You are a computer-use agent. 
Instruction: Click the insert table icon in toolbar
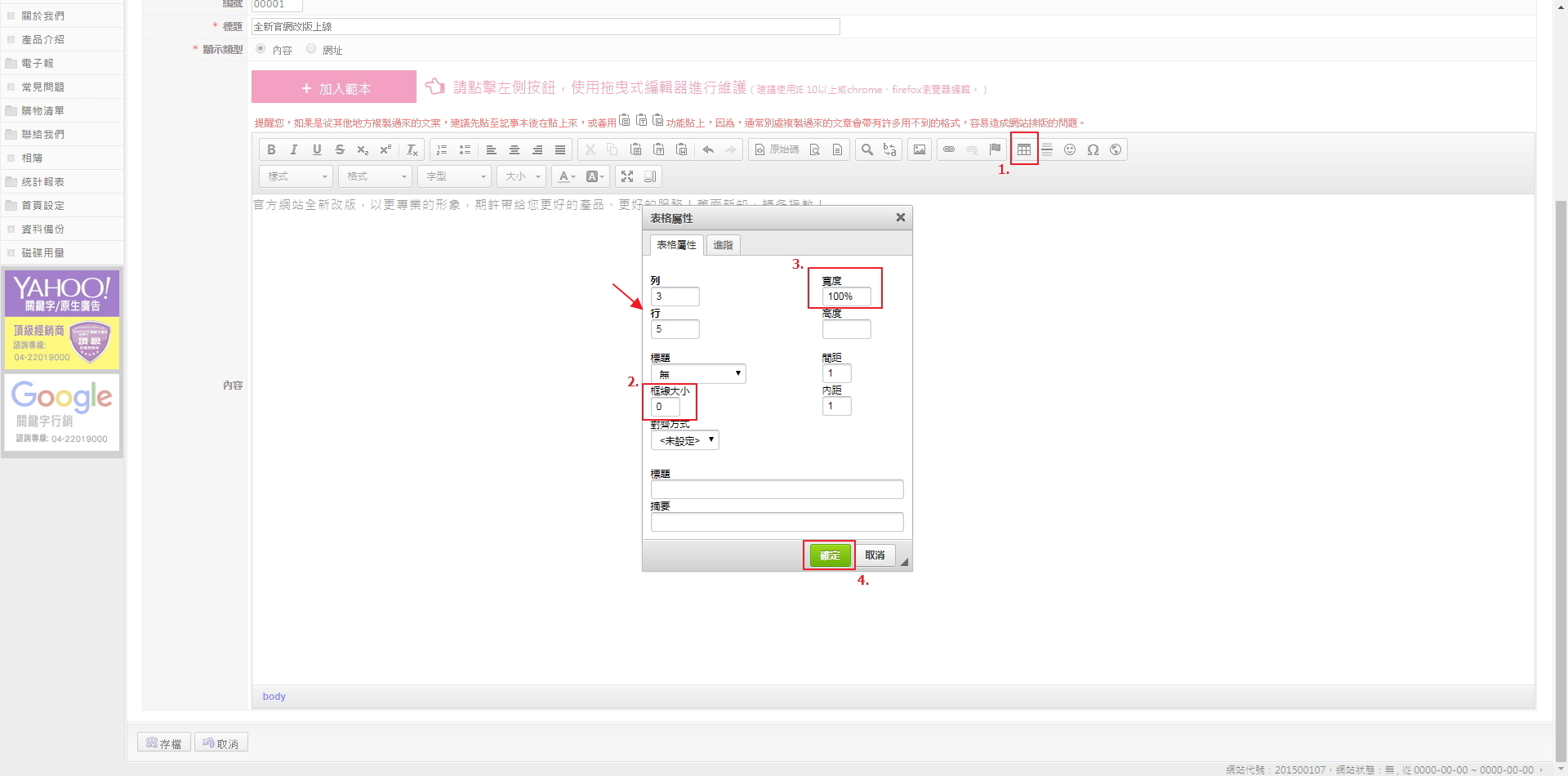click(1023, 149)
